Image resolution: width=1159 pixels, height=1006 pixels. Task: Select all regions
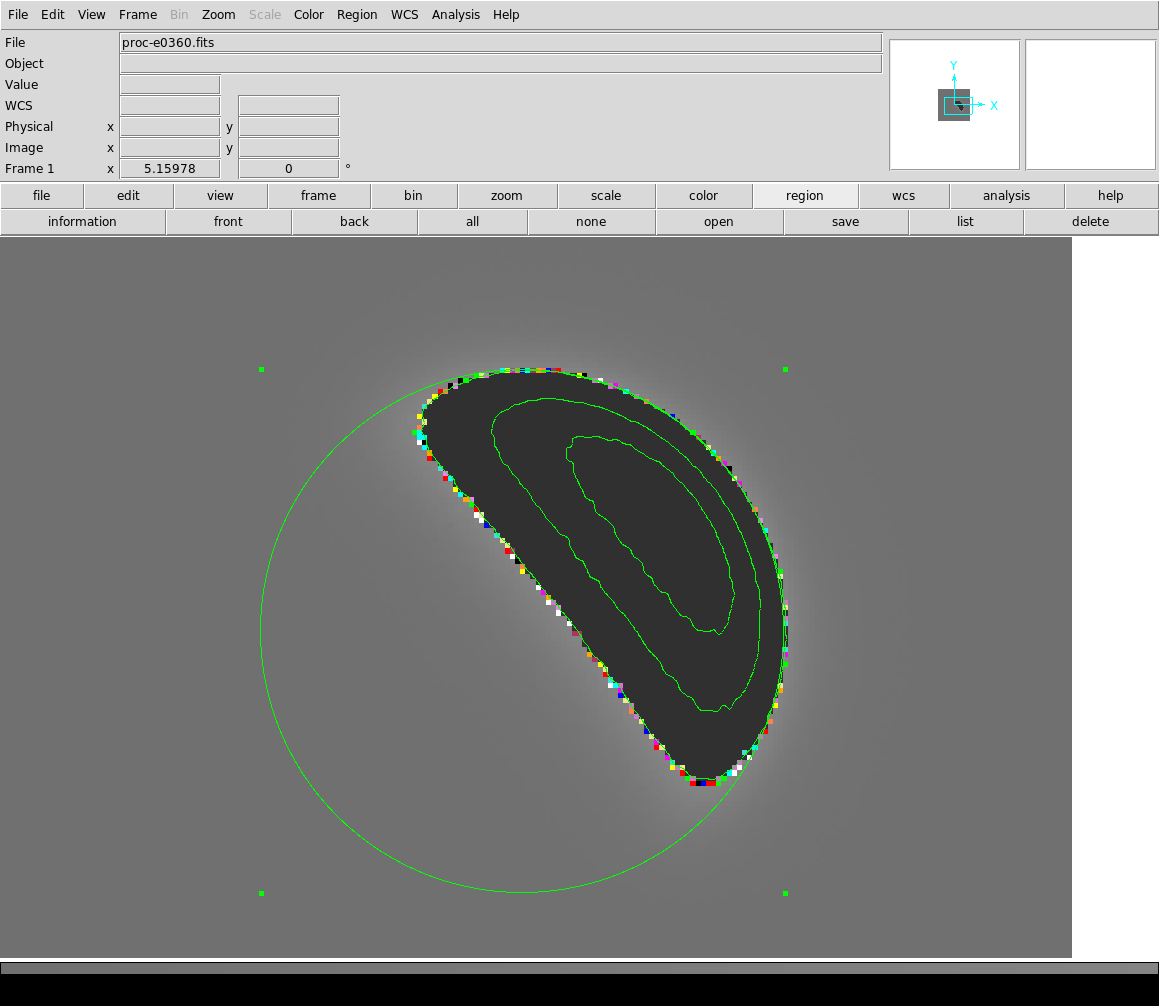[472, 222]
